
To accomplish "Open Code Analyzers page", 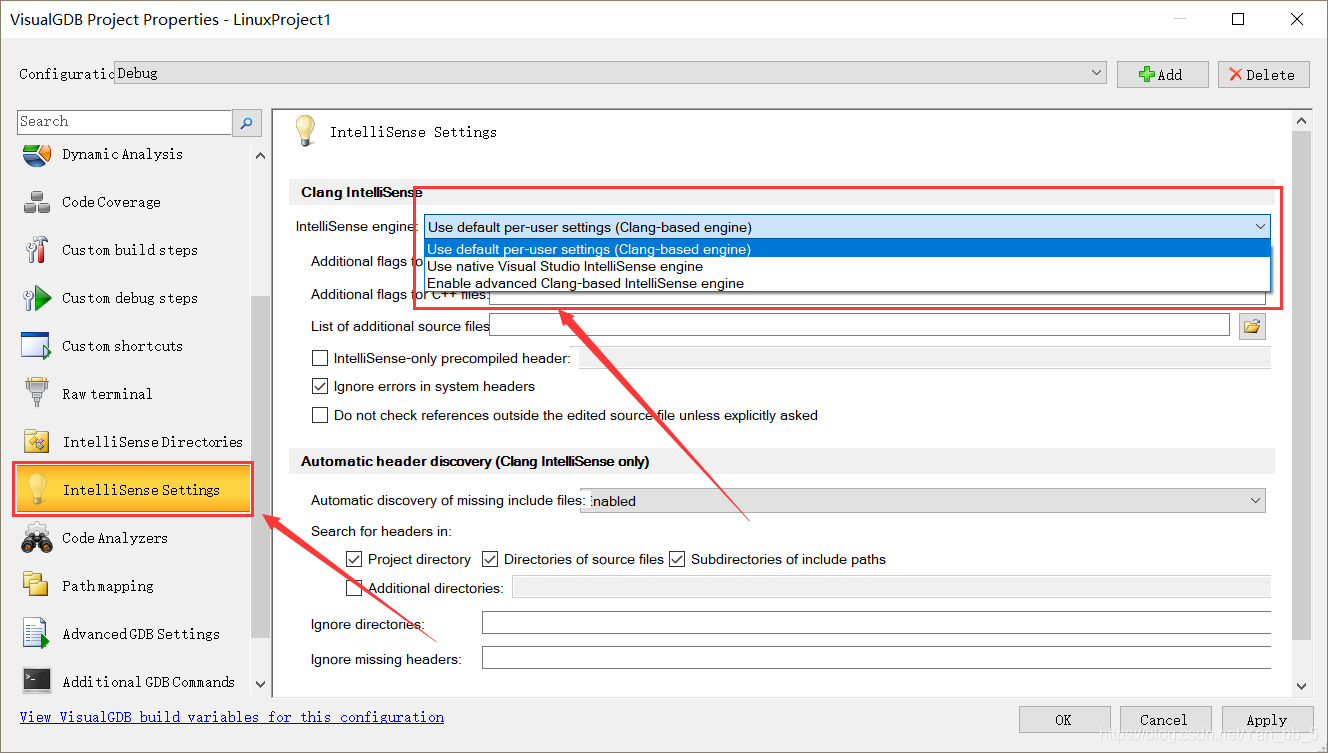I will (115, 538).
